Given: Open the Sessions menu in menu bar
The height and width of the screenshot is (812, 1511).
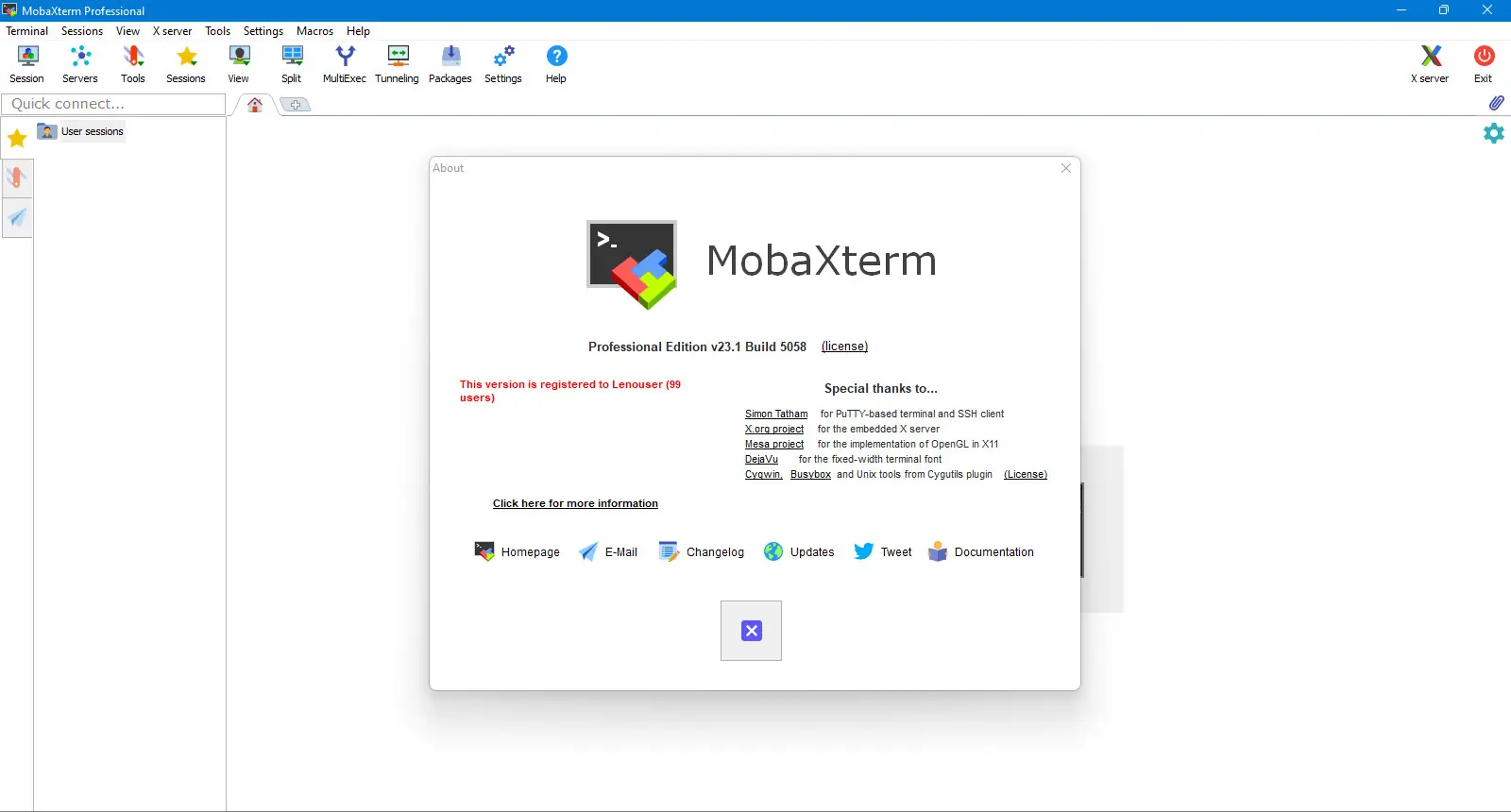Looking at the screenshot, I should 82,31.
